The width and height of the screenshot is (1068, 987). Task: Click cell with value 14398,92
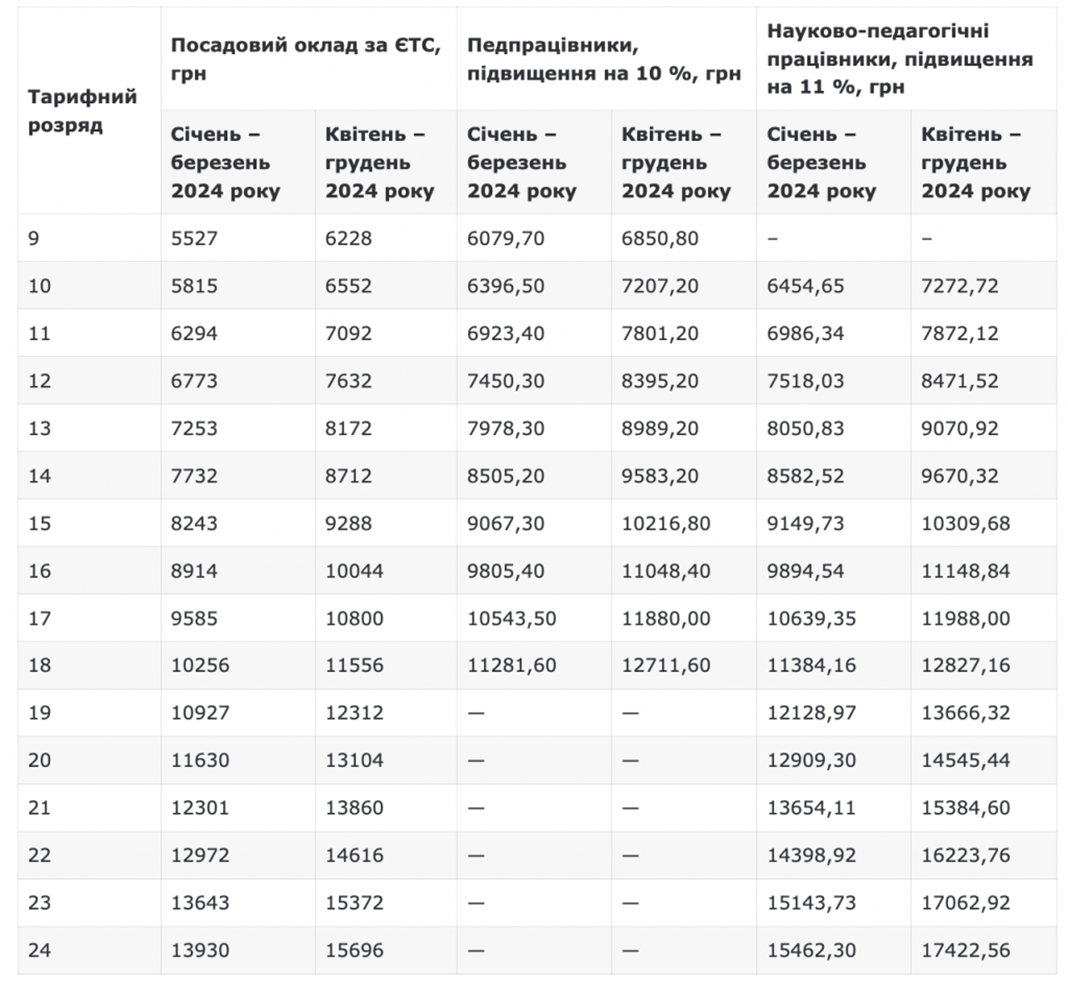(811, 856)
